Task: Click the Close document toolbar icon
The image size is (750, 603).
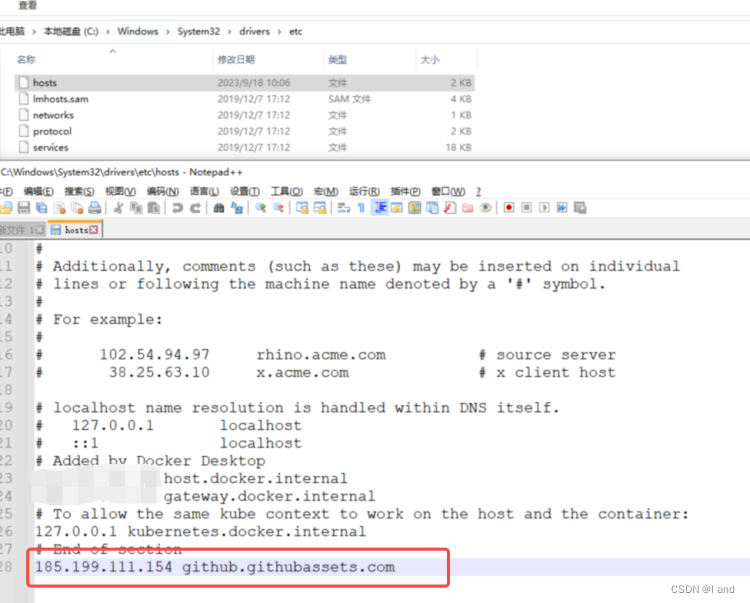Action: pyautogui.click(x=59, y=208)
